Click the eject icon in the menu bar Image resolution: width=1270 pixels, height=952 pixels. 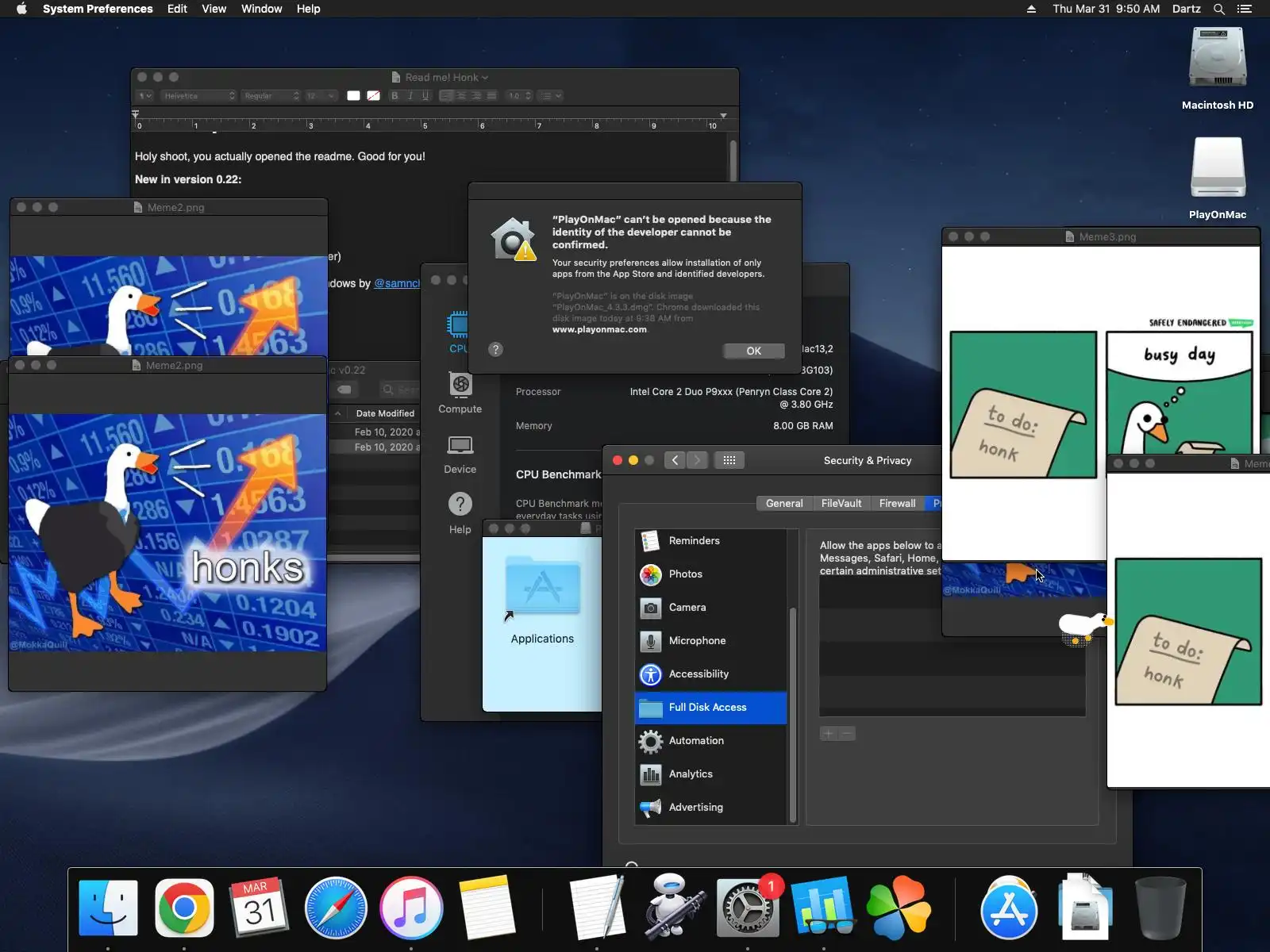point(1031,9)
